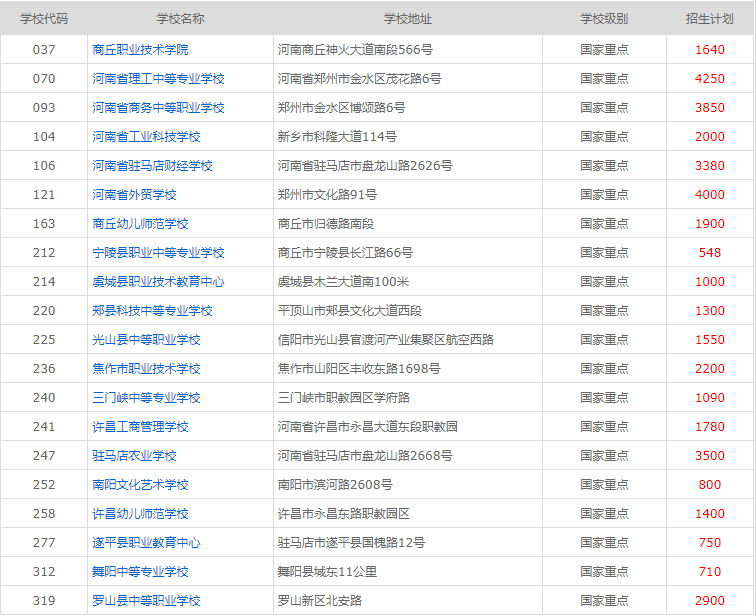Click the 学校代码 column header
756x616 pixels.
[44, 18]
